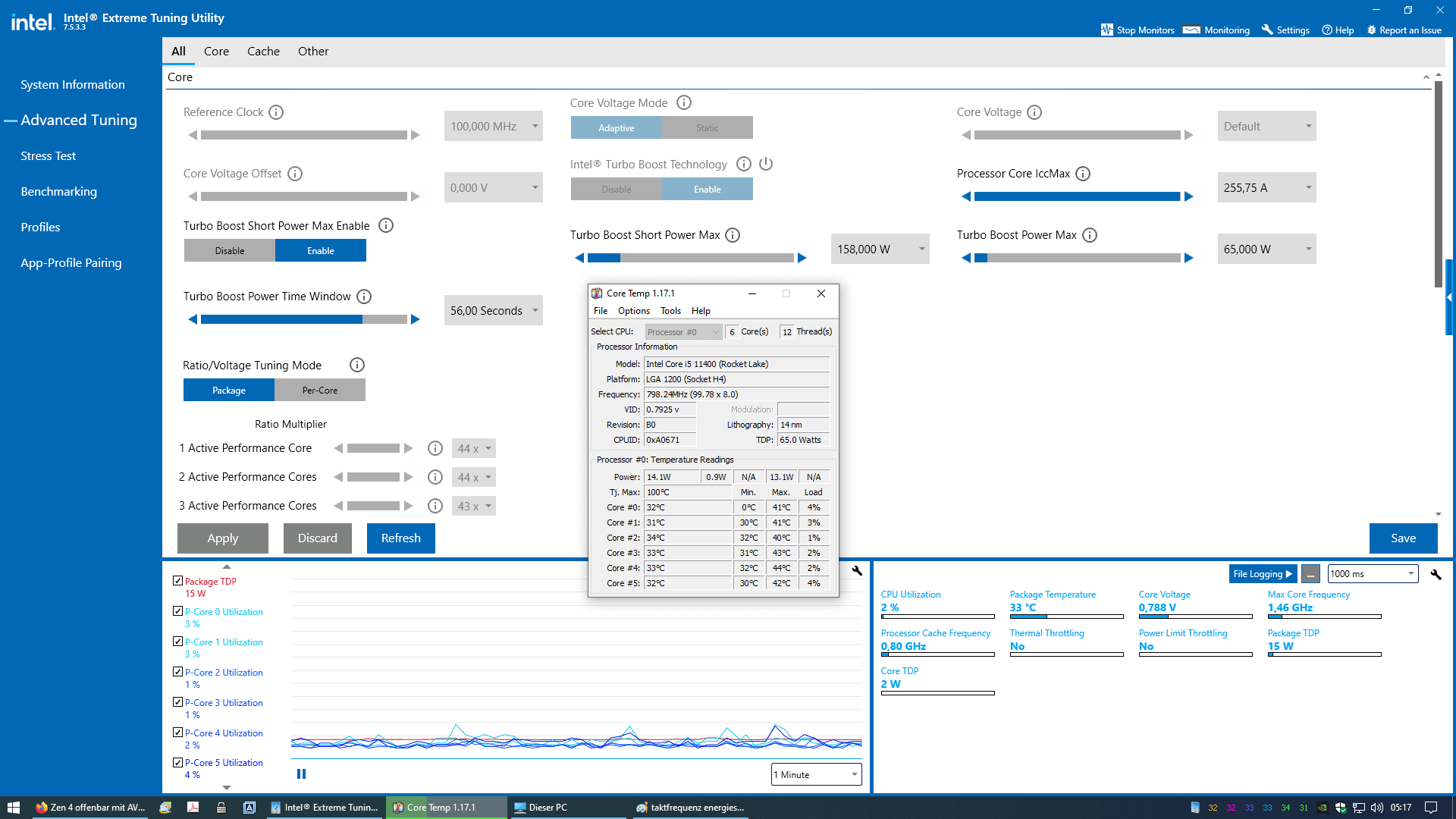The image size is (1456, 819).
Task: Click the Stop Monitors waveform icon
Action: click(x=1106, y=30)
